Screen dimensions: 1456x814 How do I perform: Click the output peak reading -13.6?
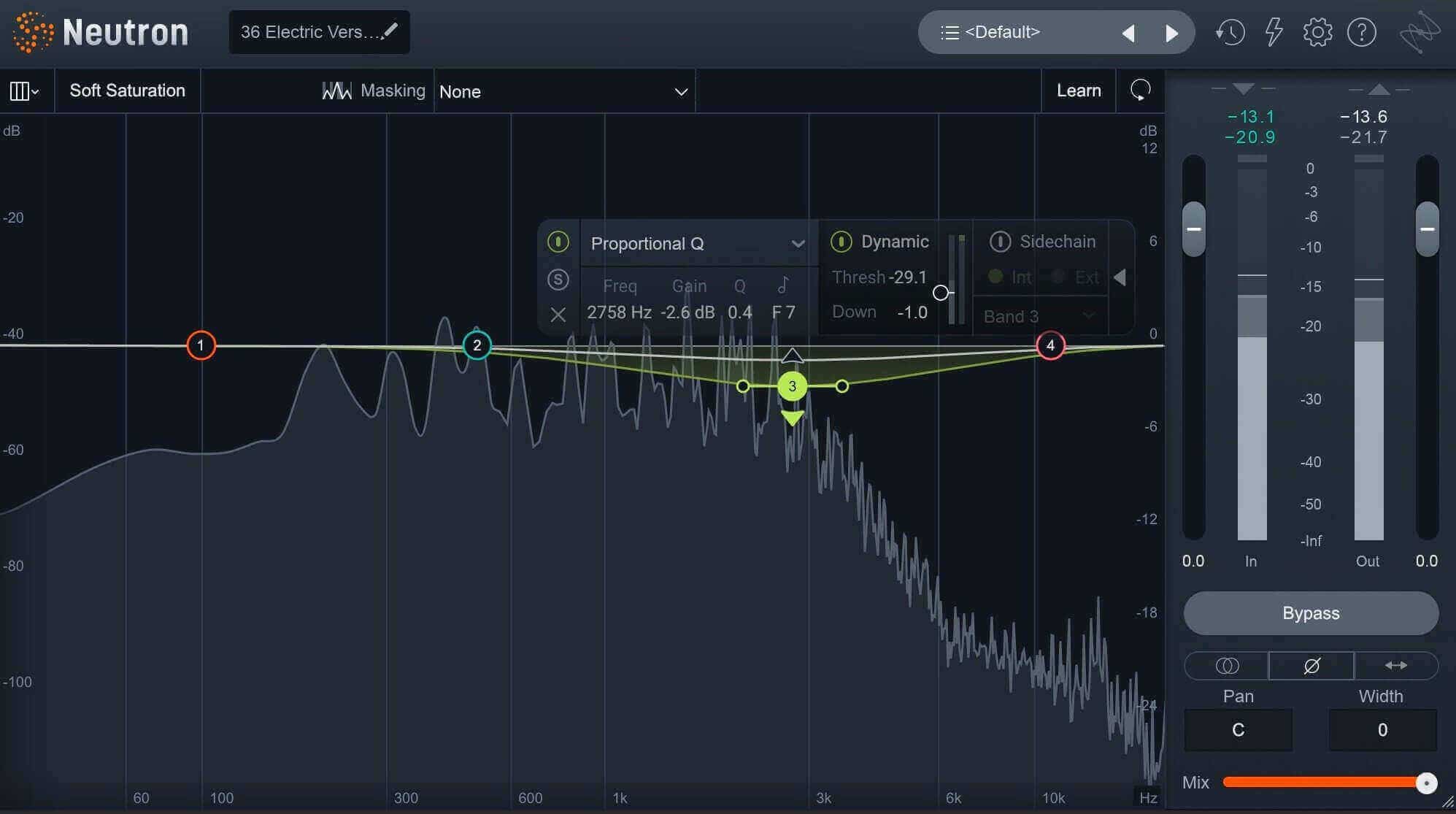coord(1364,117)
